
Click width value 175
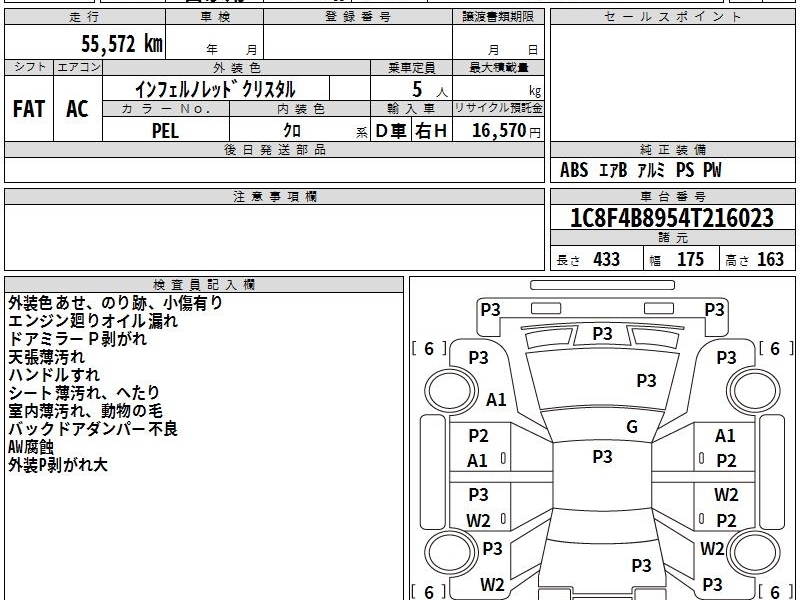pos(690,259)
